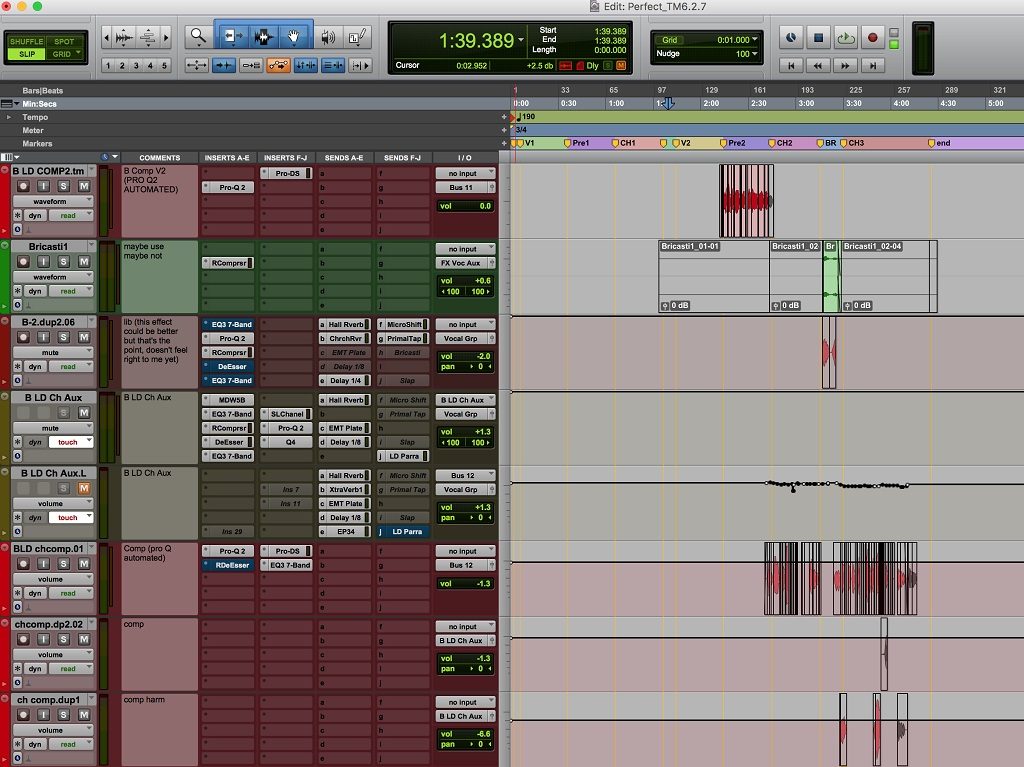Toggle the orange Automation Follows Edit button
This screenshot has height=767, width=1024.
click(278, 65)
